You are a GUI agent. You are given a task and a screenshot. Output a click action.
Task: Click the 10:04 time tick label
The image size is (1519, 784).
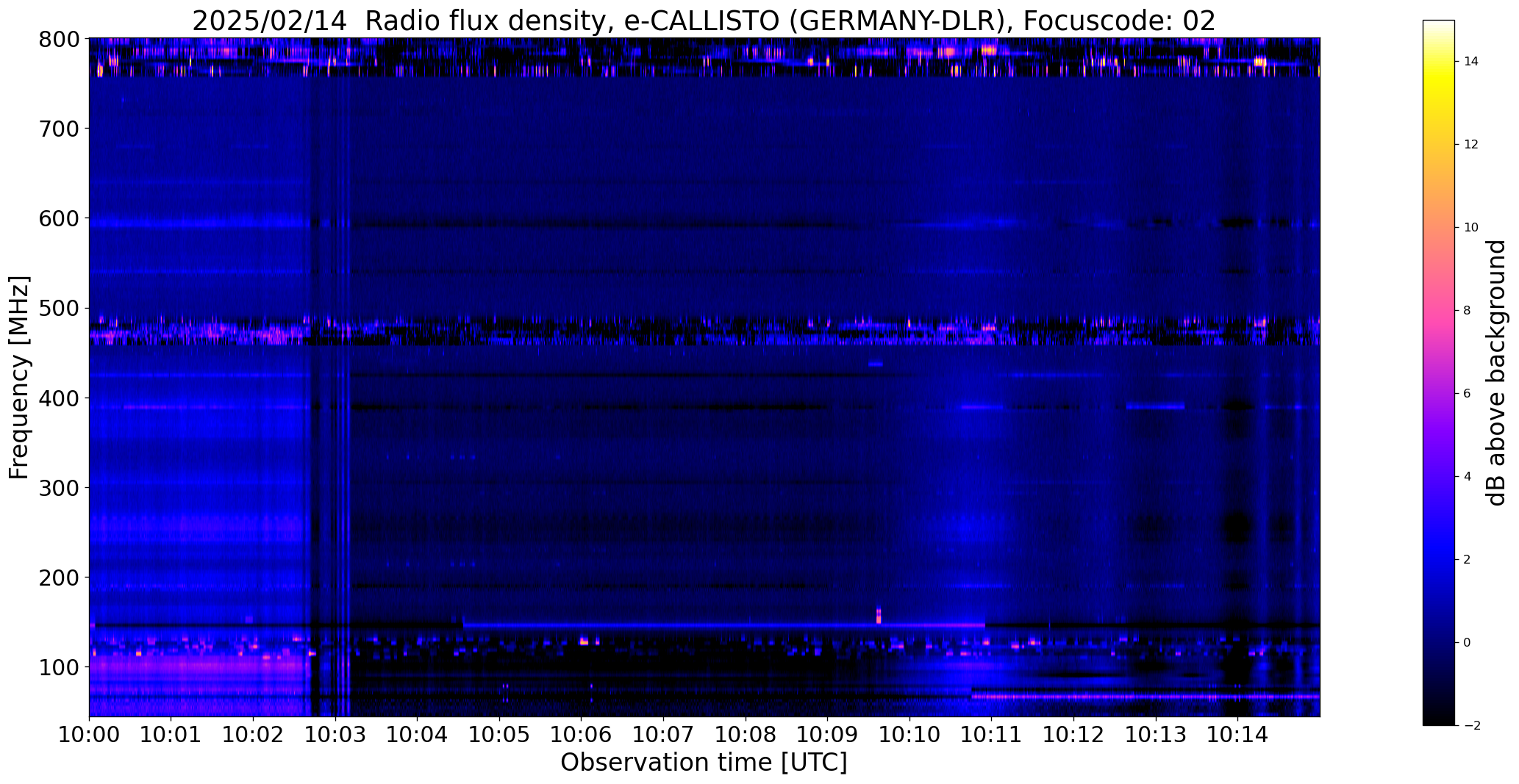coord(417,735)
